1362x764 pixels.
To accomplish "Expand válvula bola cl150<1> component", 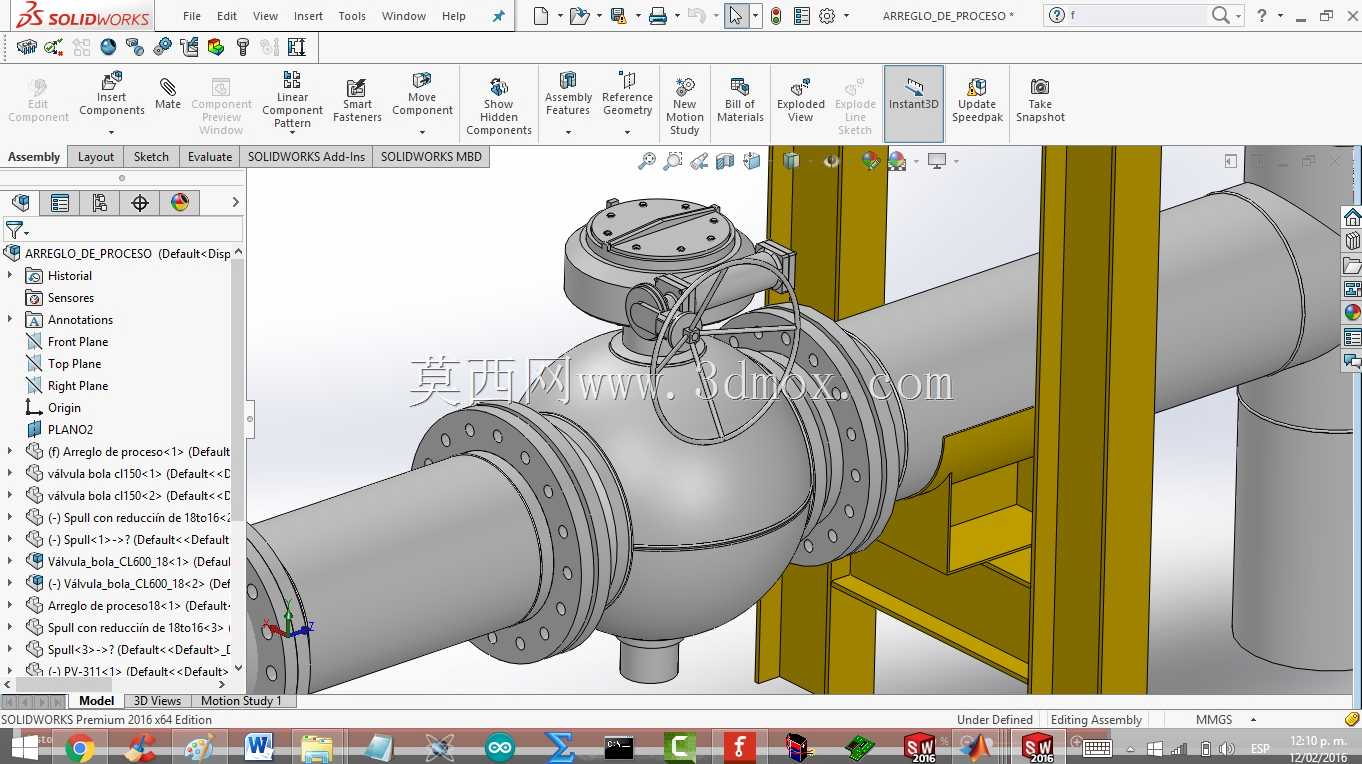I will [x=10, y=473].
